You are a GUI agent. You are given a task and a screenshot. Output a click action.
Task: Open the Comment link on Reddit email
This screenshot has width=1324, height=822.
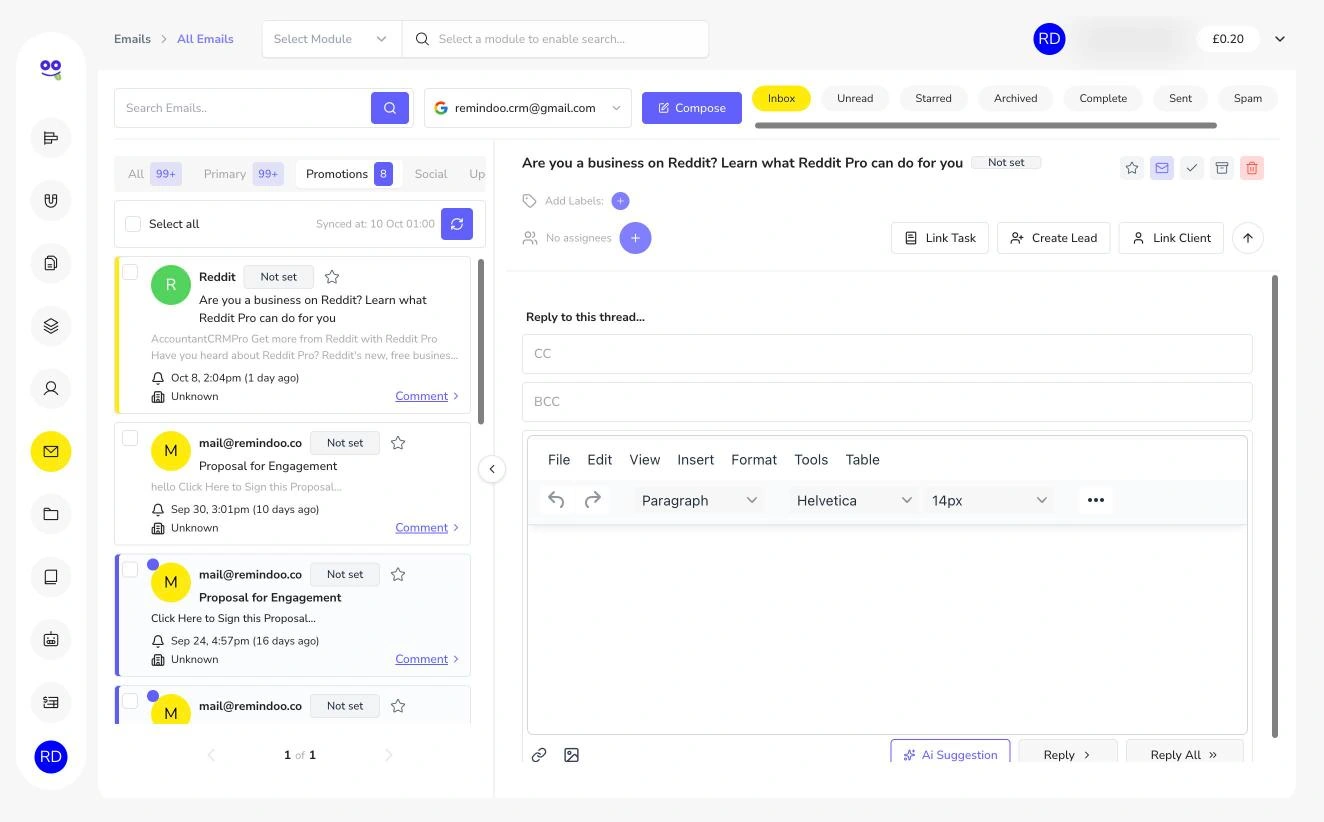coord(421,396)
